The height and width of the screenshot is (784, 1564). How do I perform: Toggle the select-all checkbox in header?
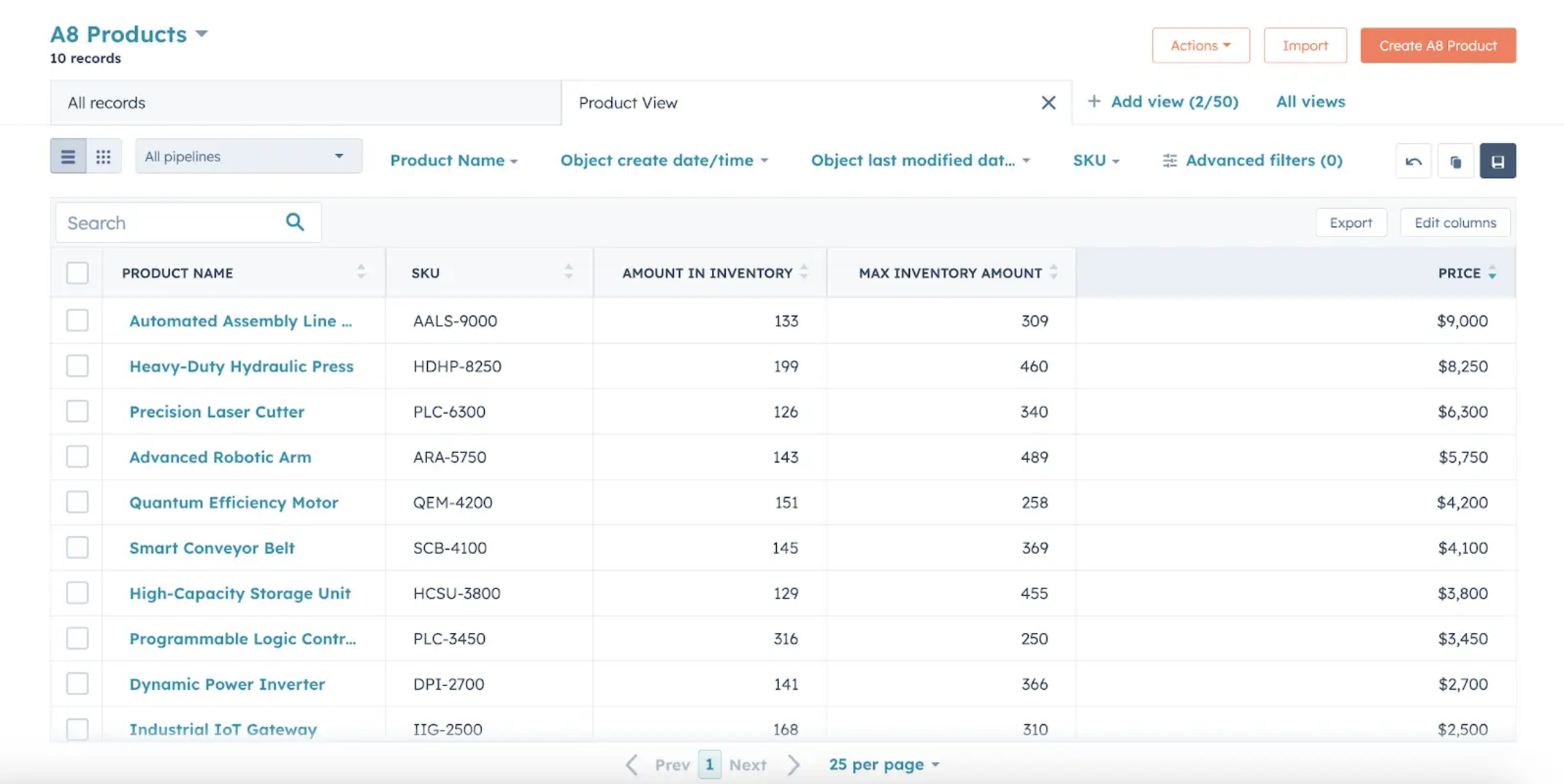click(x=77, y=273)
